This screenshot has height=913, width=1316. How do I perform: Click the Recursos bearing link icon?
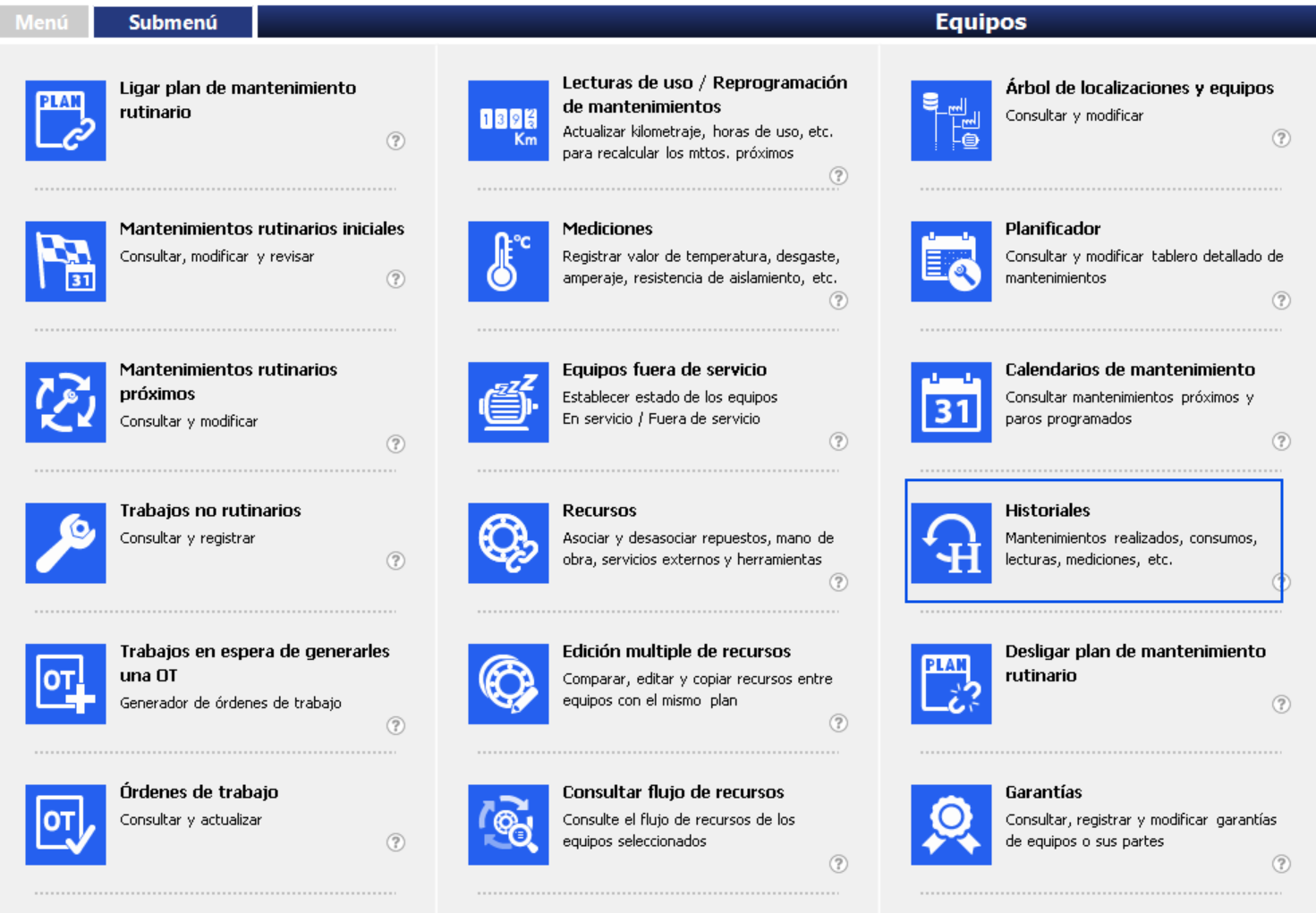(x=508, y=543)
